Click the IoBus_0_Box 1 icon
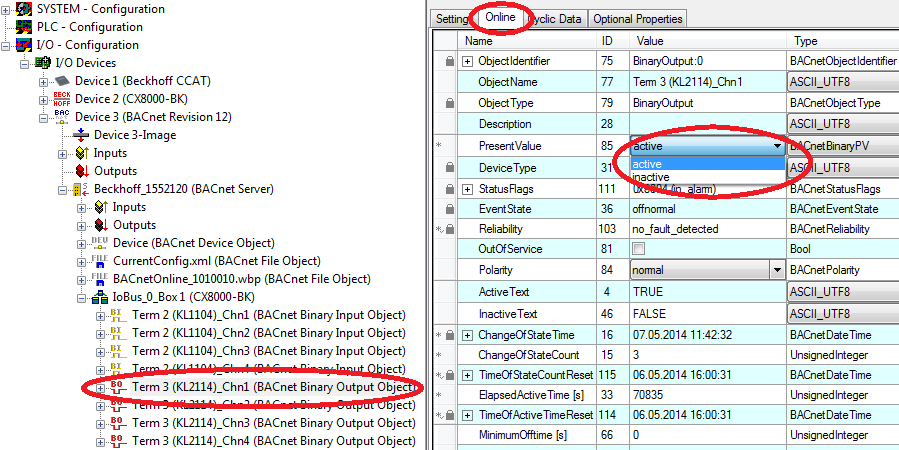The width and height of the screenshot is (899, 450). tap(100, 297)
